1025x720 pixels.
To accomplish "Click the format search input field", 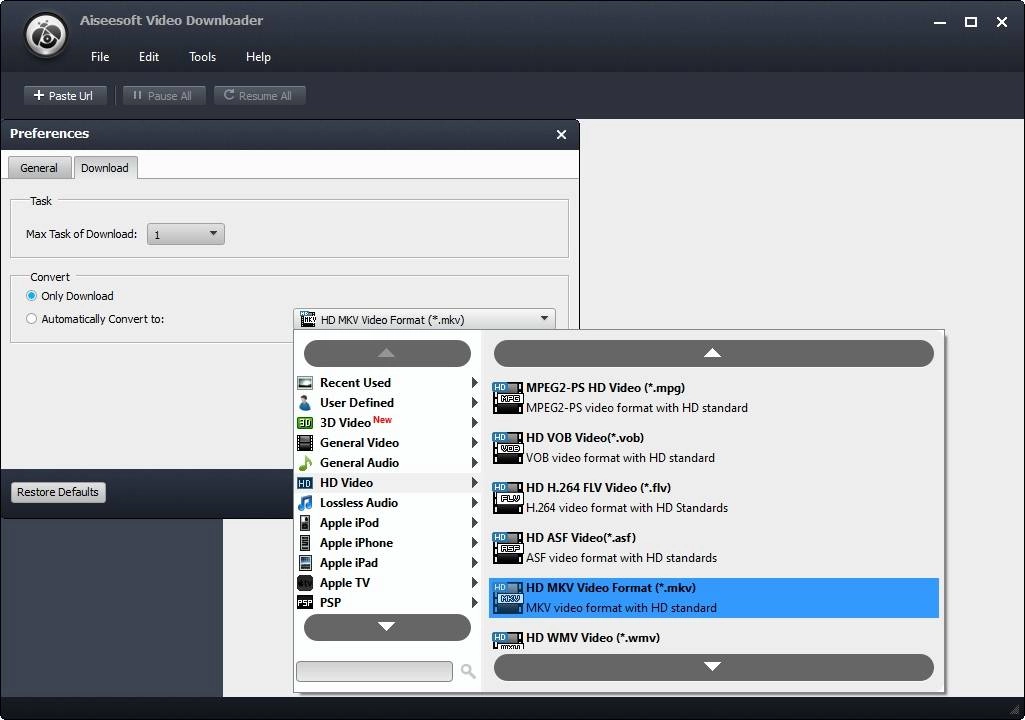I will (374, 671).
